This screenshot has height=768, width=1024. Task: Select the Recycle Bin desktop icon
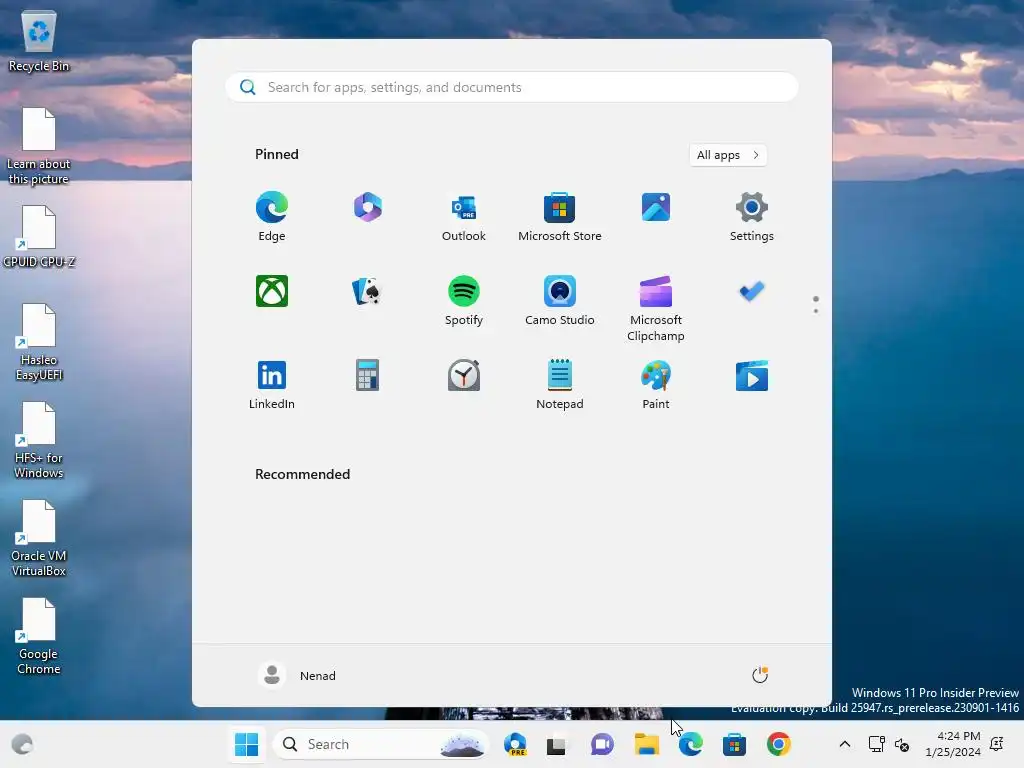(x=39, y=40)
